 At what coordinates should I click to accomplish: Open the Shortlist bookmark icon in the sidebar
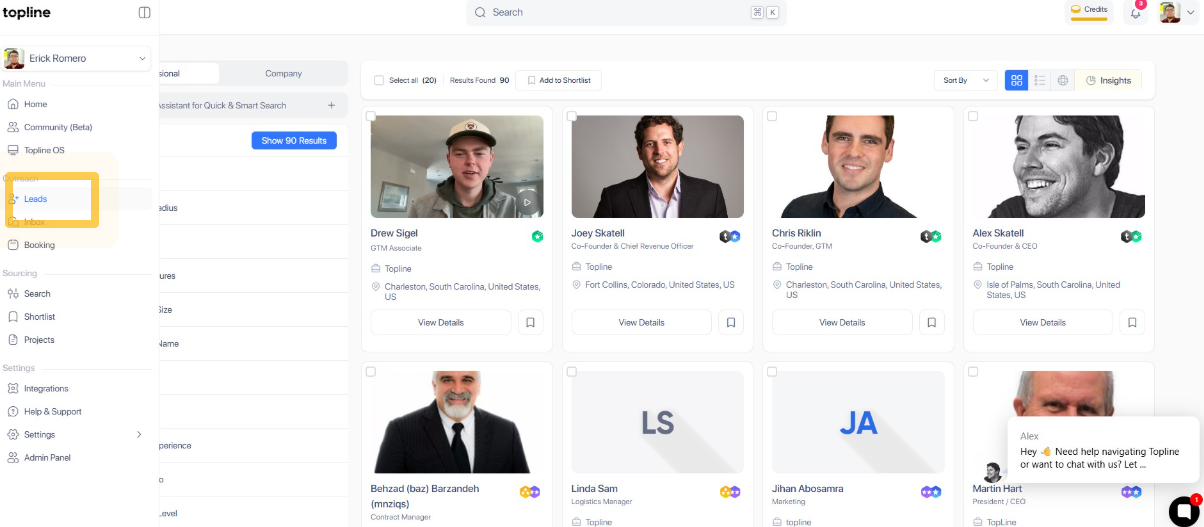coord(13,317)
